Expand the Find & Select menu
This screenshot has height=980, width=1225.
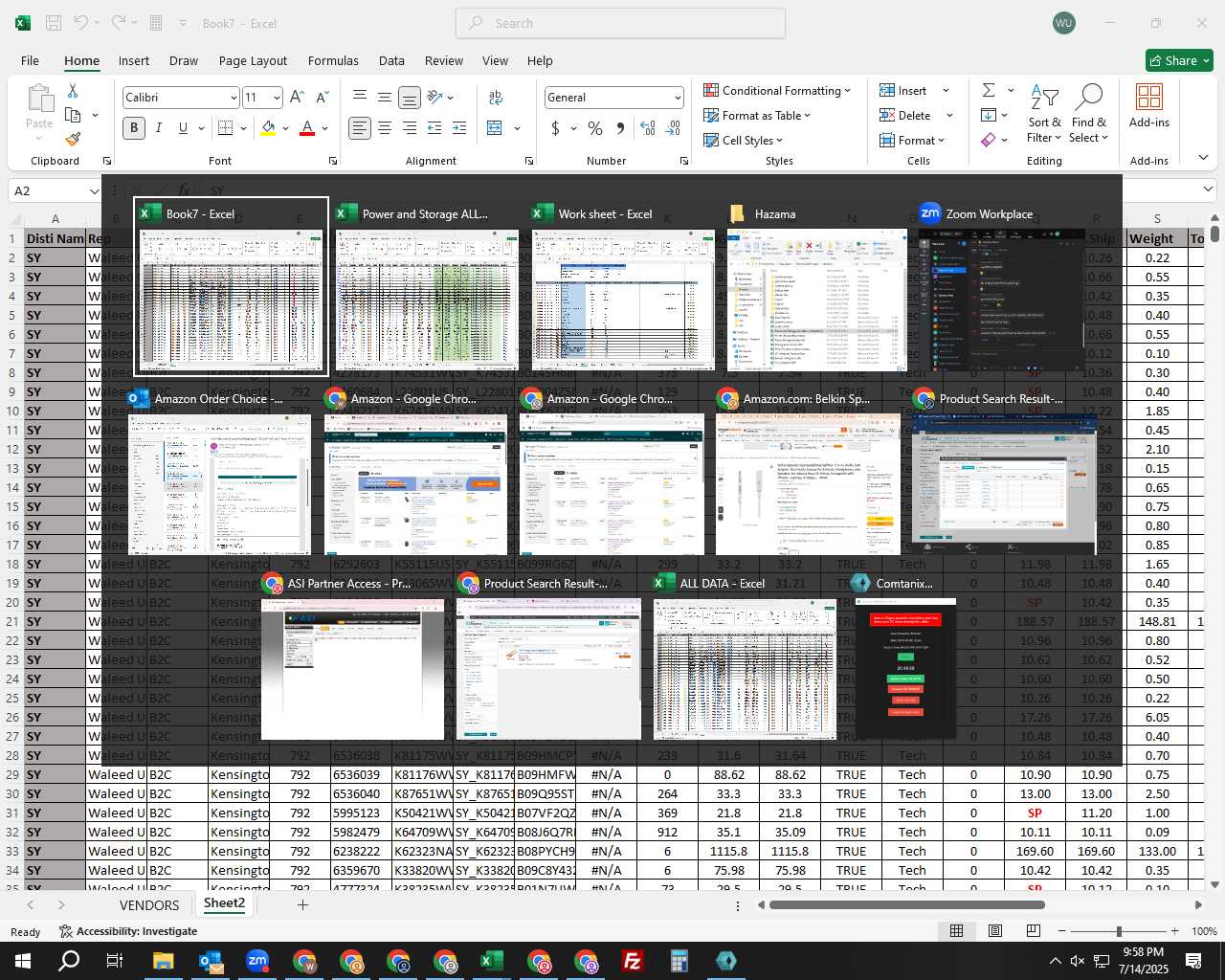click(1089, 114)
